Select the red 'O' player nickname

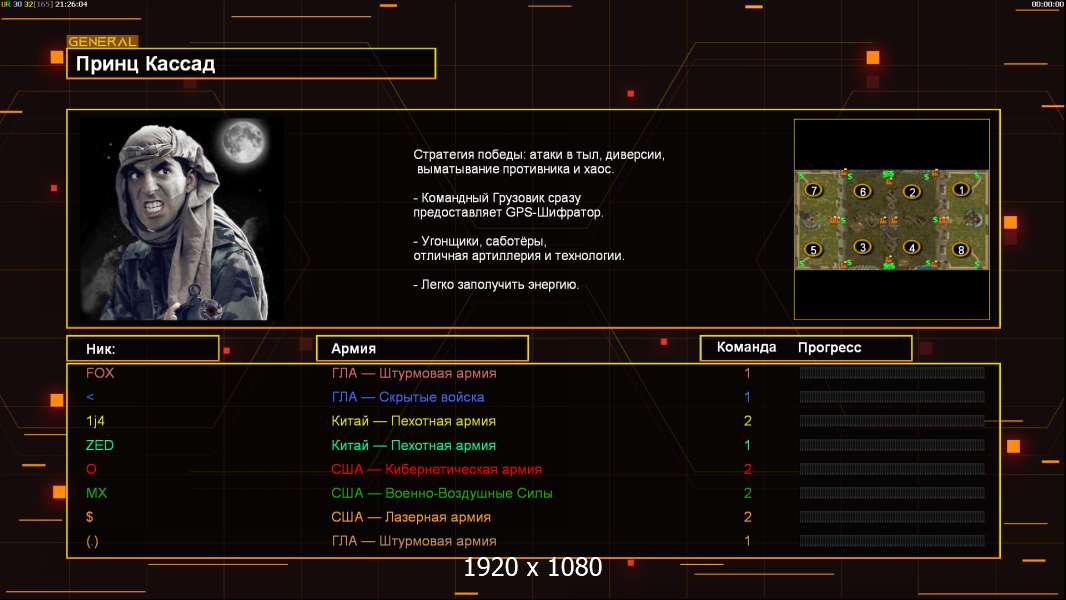[91, 469]
